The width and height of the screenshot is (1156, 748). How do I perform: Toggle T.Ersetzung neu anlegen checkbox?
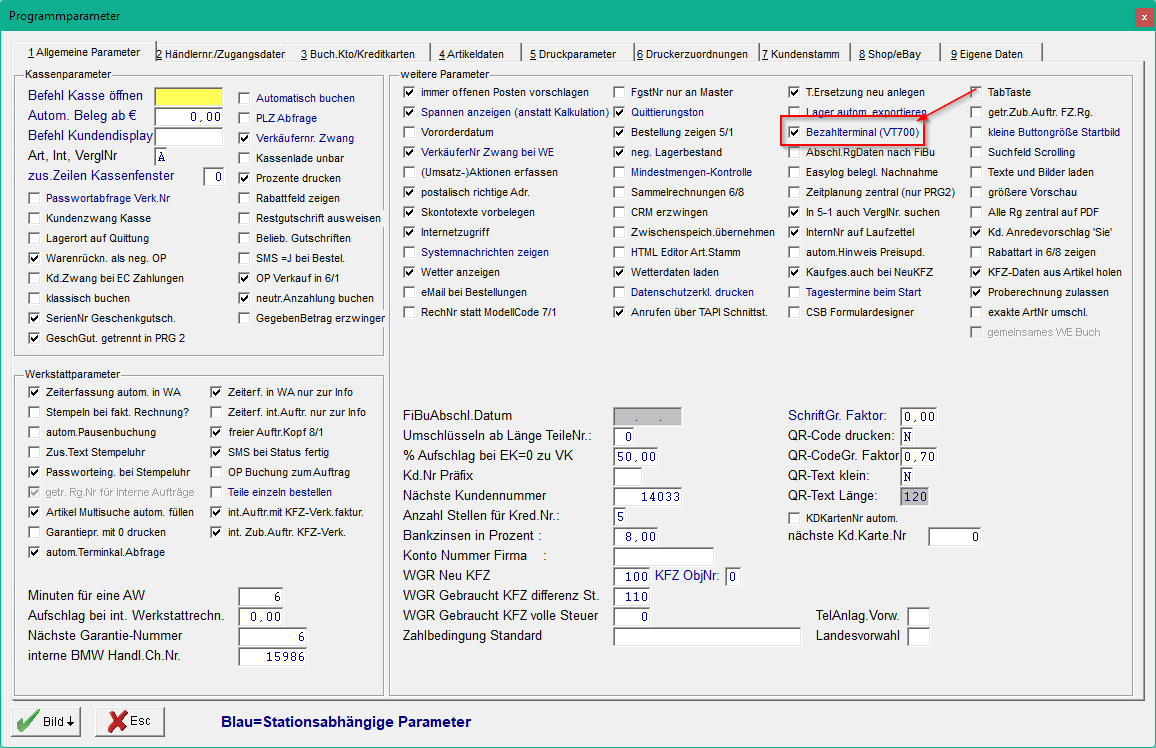coord(794,92)
